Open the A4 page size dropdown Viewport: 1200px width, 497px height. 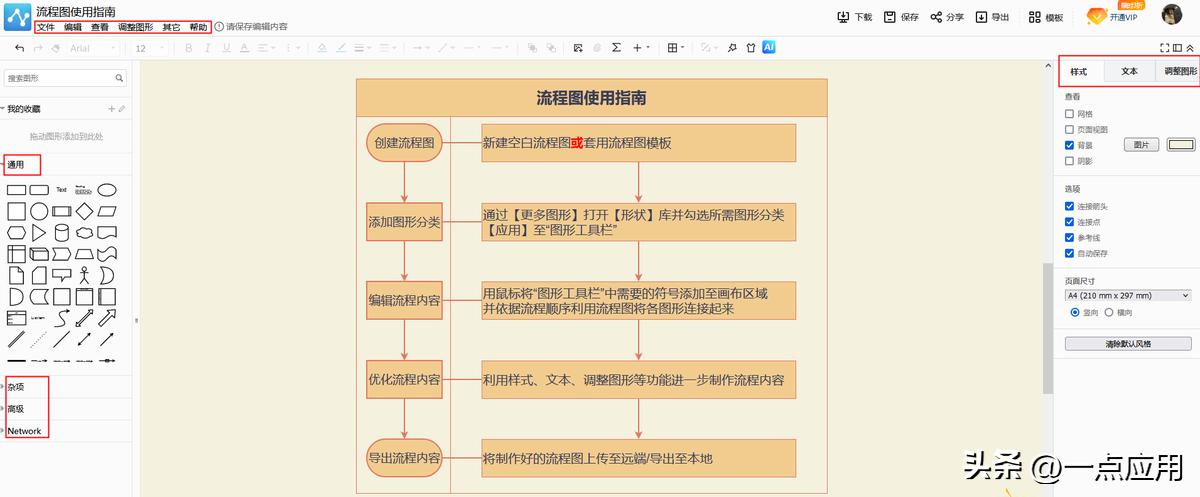coord(1128,295)
